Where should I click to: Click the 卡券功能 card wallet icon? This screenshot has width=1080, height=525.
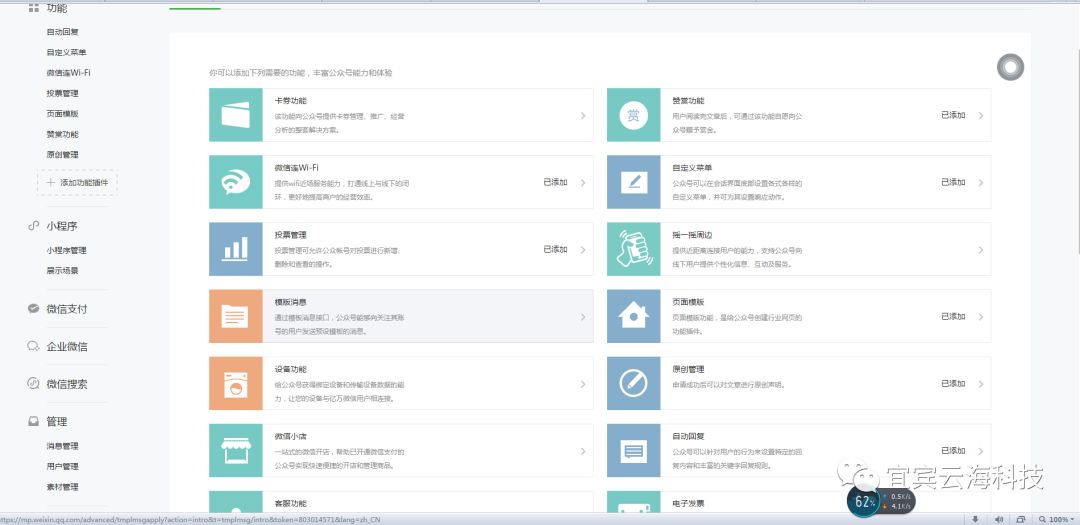point(236,114)
